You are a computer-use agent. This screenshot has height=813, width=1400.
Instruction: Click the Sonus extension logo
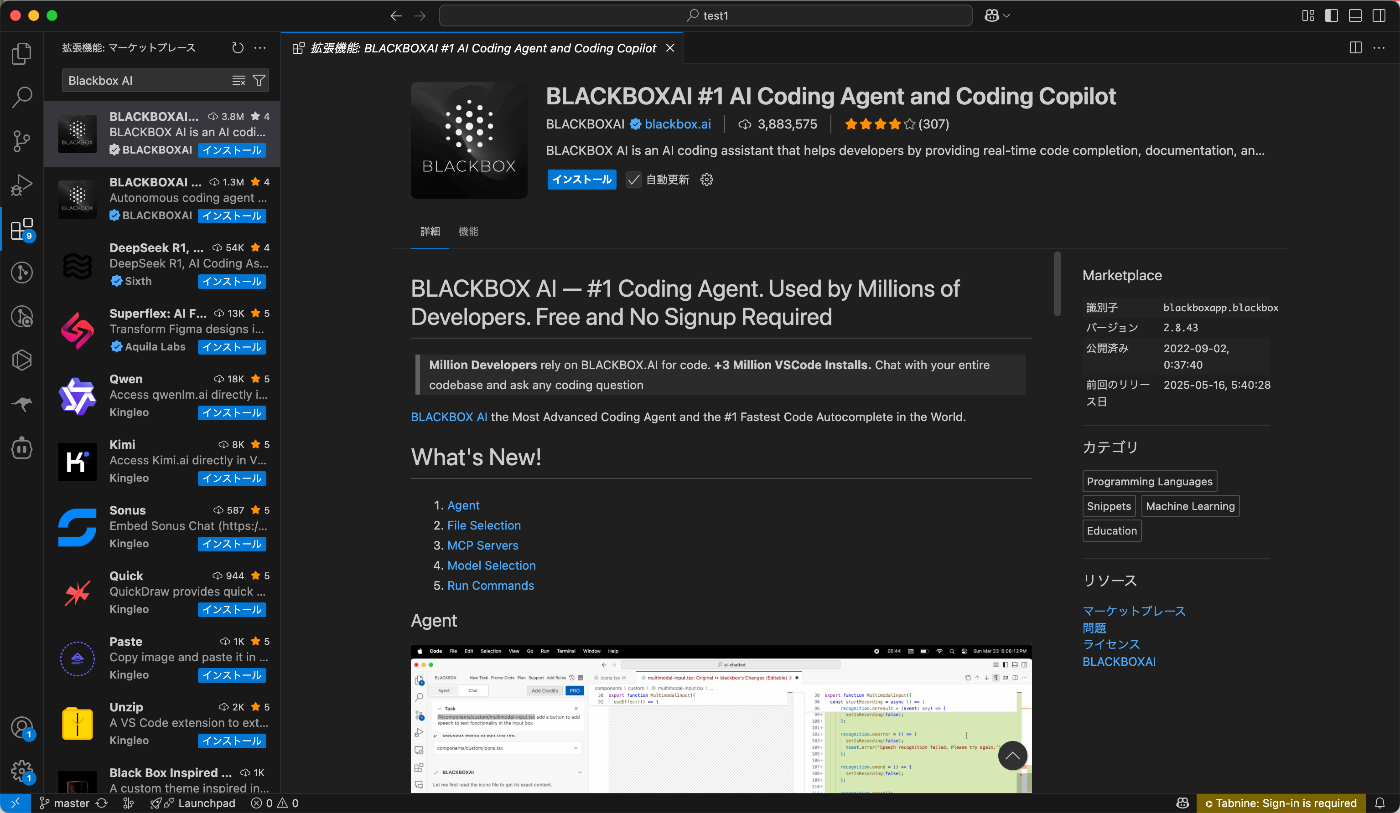click(77, 527)
